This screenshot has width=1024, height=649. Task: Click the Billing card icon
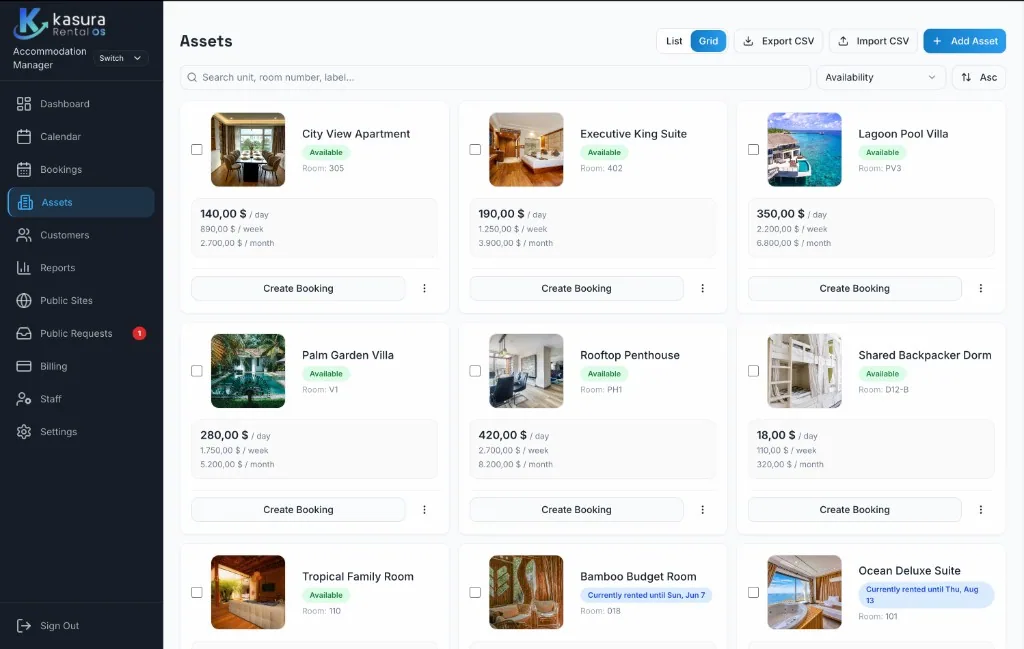[24, 366]
